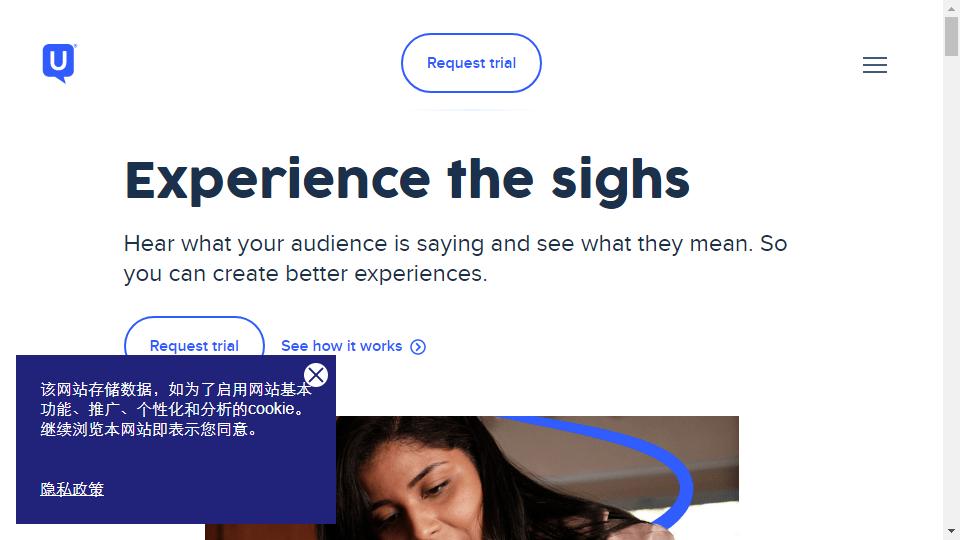Click the vertical scrollbar thumb

click(x=951, y=36)
